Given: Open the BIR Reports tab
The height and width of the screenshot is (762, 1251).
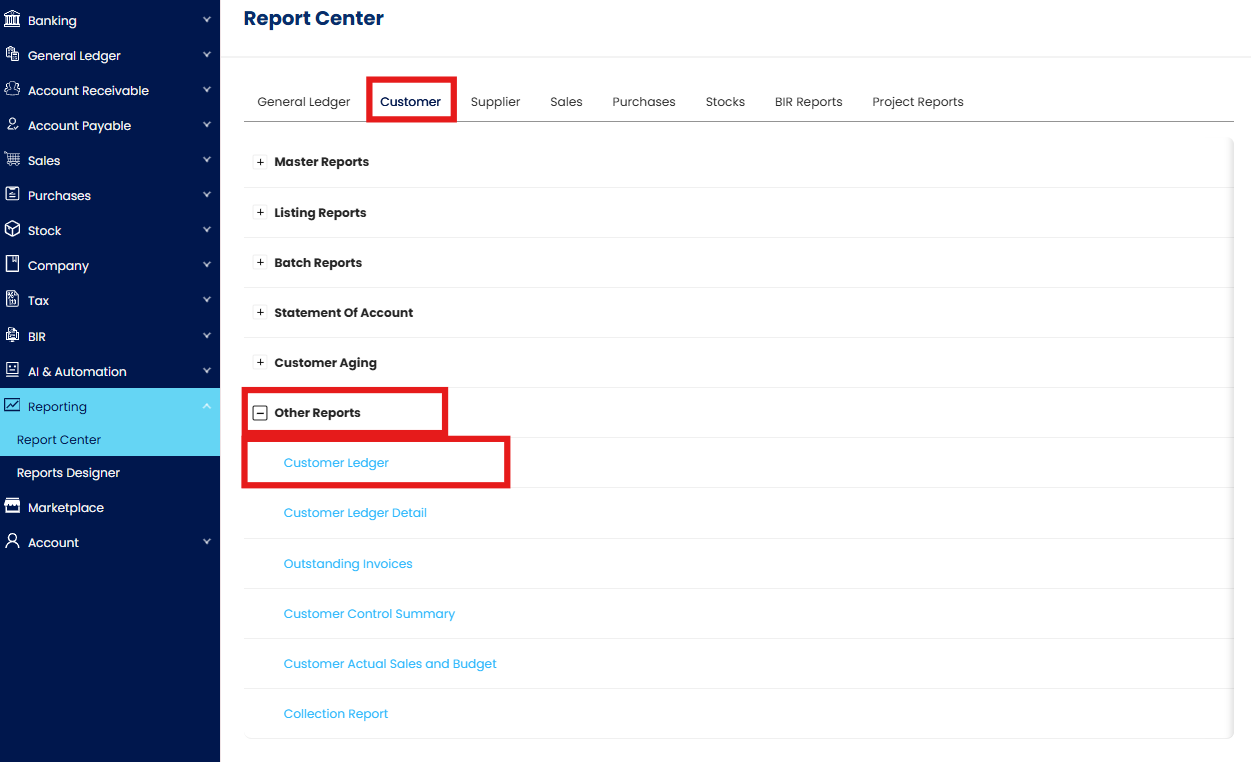Looking at the screenshot, I should [809, 102].
